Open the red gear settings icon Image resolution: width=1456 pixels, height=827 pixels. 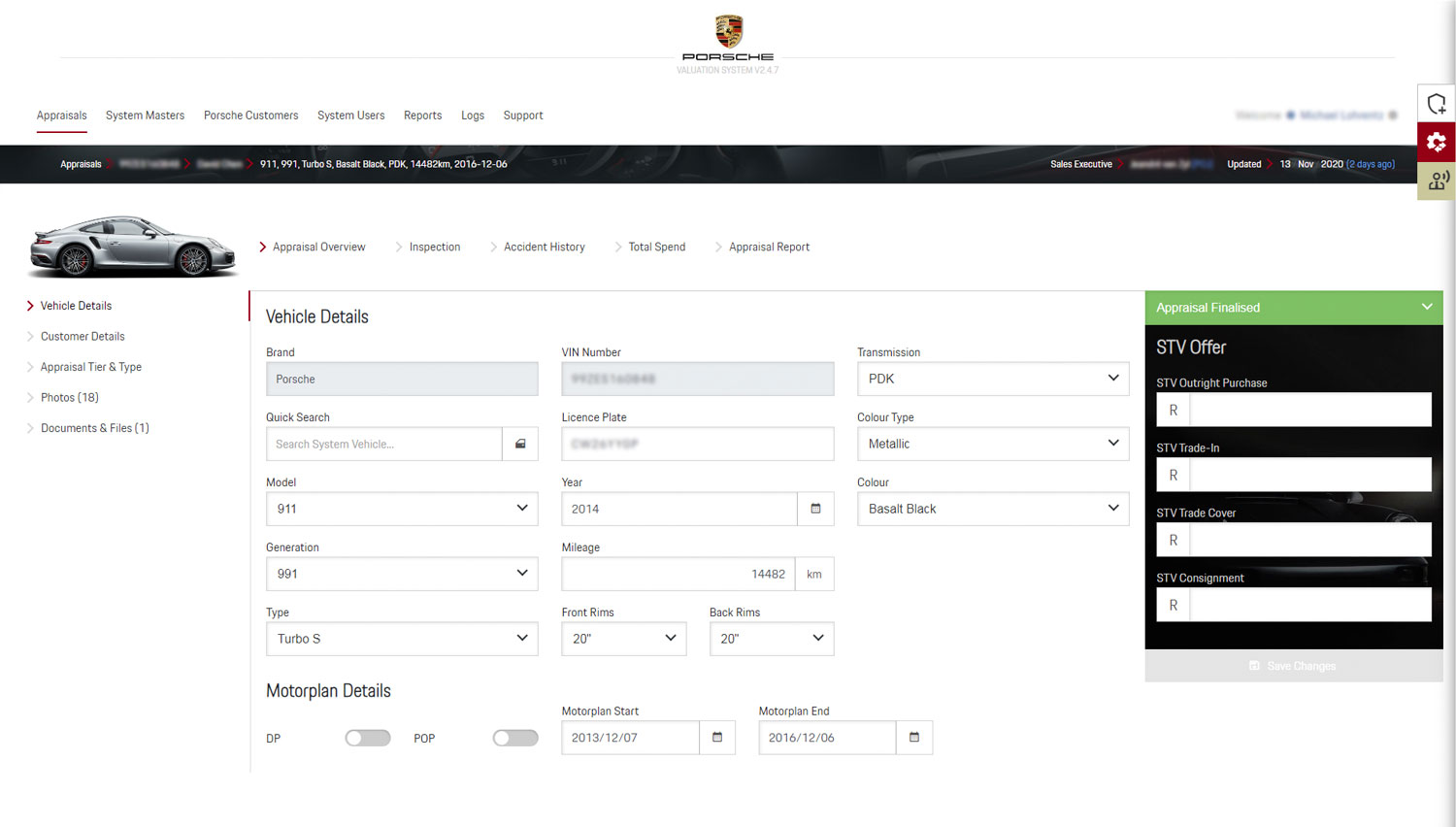(1437, 142)
